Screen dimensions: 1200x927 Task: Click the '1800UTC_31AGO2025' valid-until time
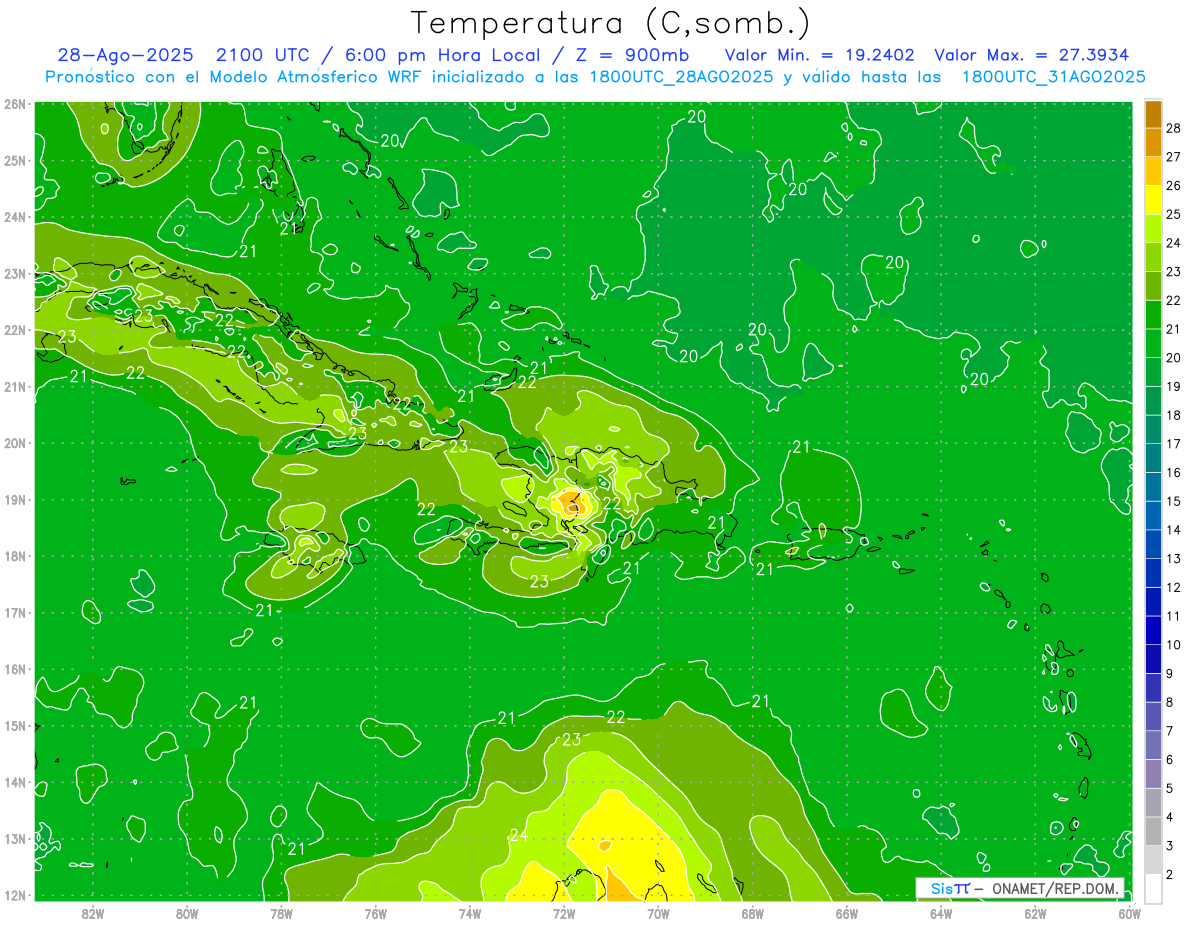pyautogui.click(x=1054, y=77)
